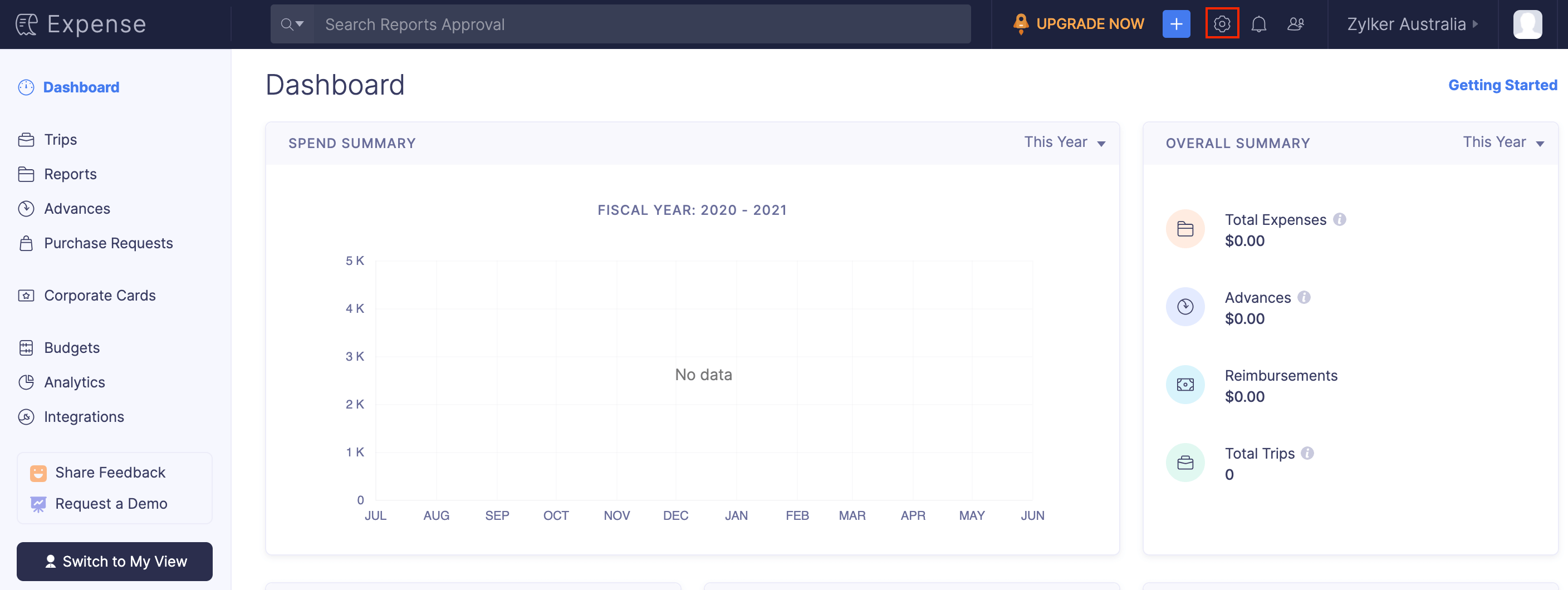Viewport: 1568px width, 590px height.
Task: Open the Analytics pie chart icon
Action: click(26, 382)
